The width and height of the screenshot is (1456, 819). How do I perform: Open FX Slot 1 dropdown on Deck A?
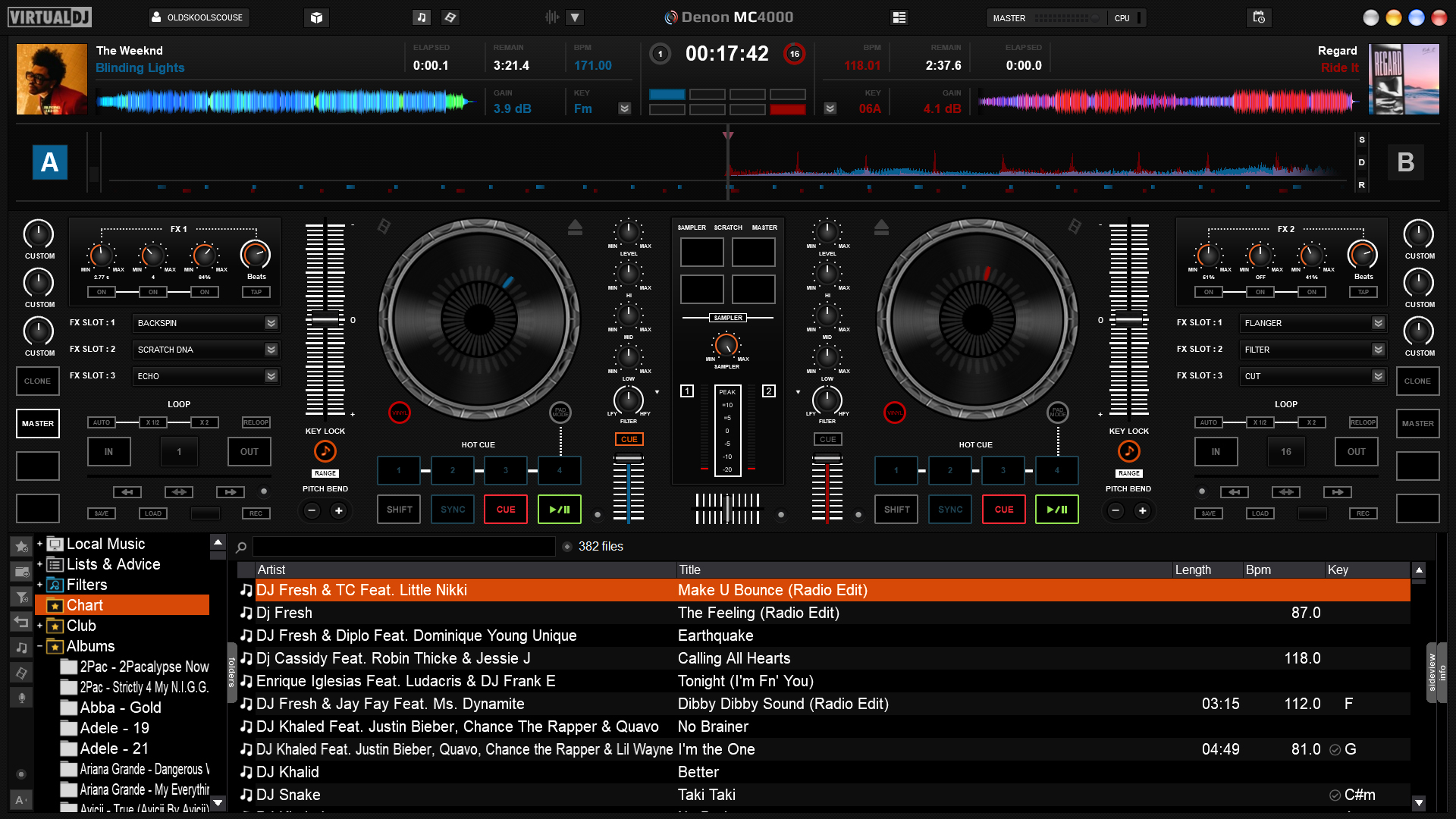(x=269, y=322)
